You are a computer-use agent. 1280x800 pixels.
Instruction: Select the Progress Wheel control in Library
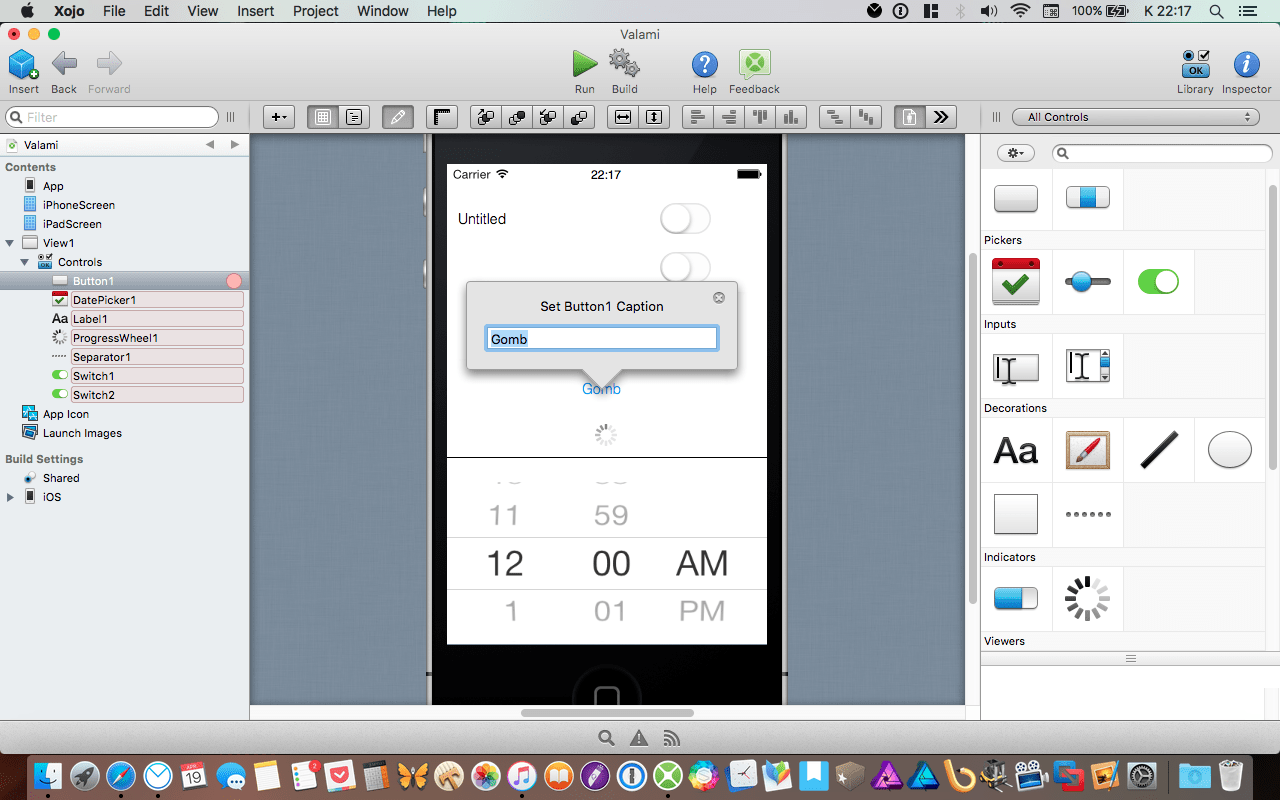click(1087, 598)
